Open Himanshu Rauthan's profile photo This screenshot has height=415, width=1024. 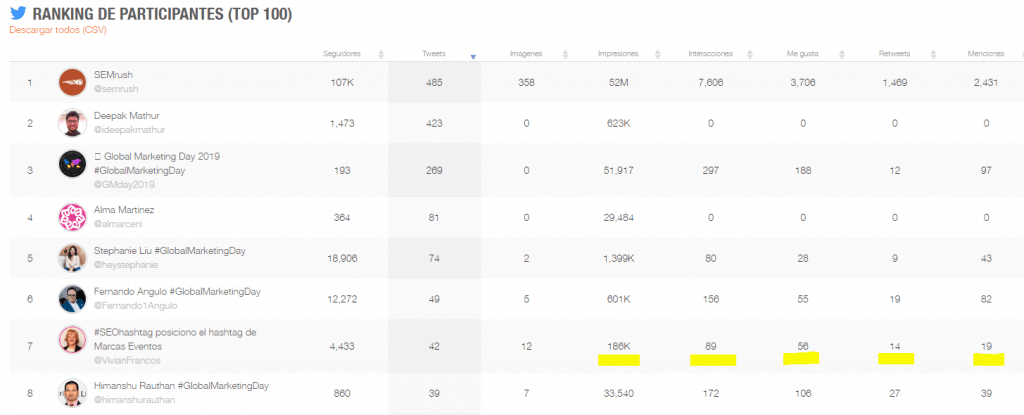click(x=72, y=393)
